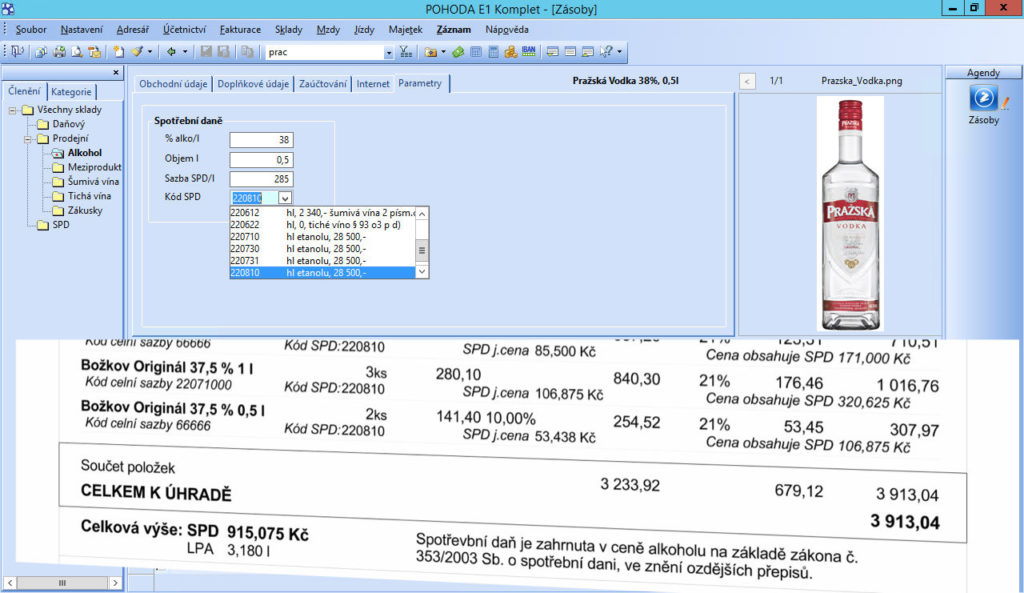Open the Účetnictví menu

pyautogui.click(x=184, y=29)
